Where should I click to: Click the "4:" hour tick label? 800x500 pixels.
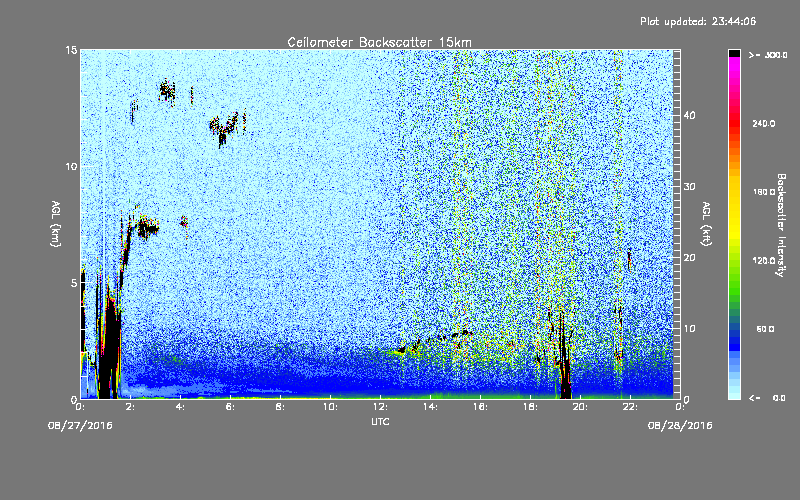[x=181, y=407]
